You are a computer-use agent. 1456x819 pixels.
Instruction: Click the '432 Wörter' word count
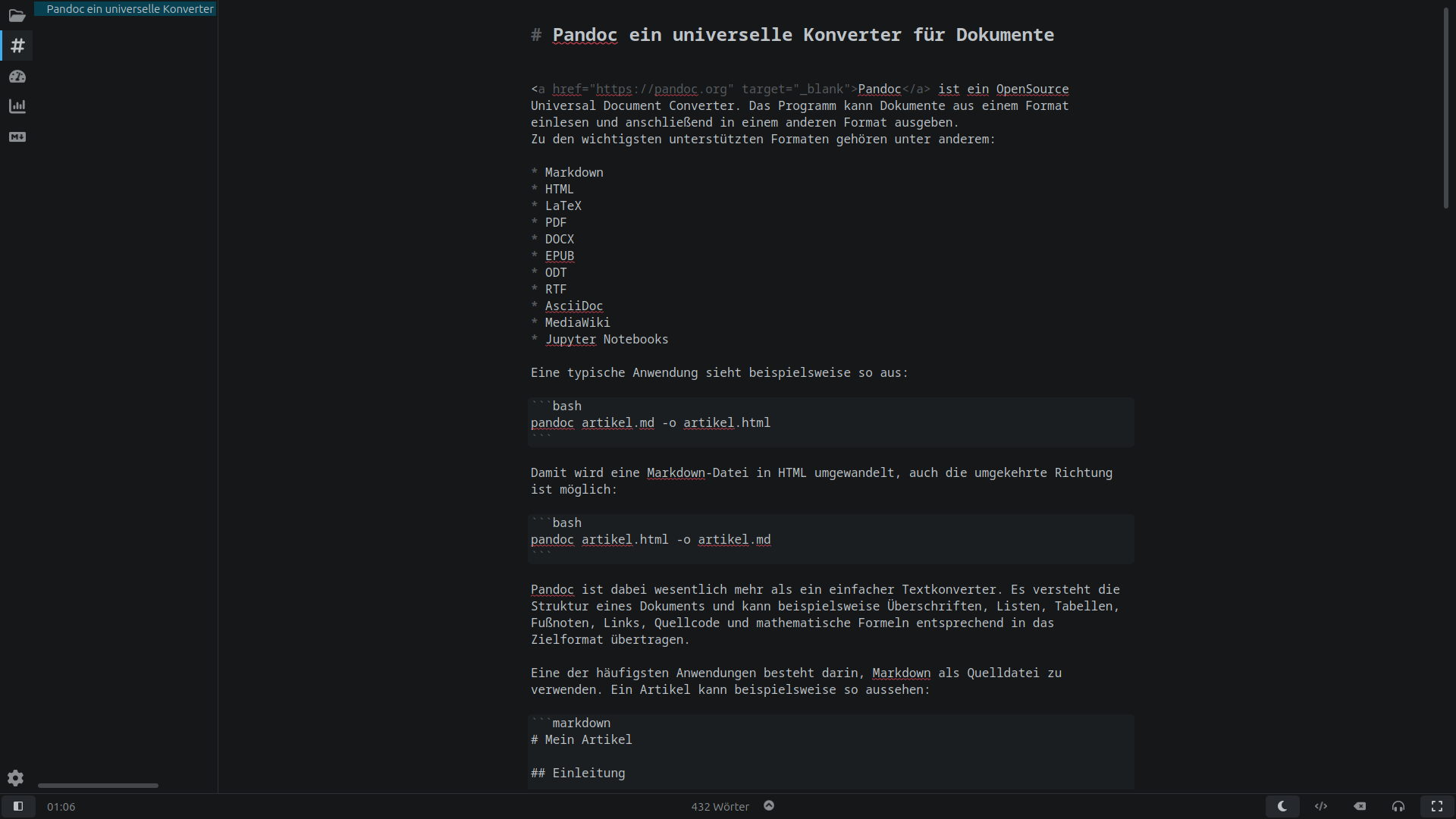(720, 807)
